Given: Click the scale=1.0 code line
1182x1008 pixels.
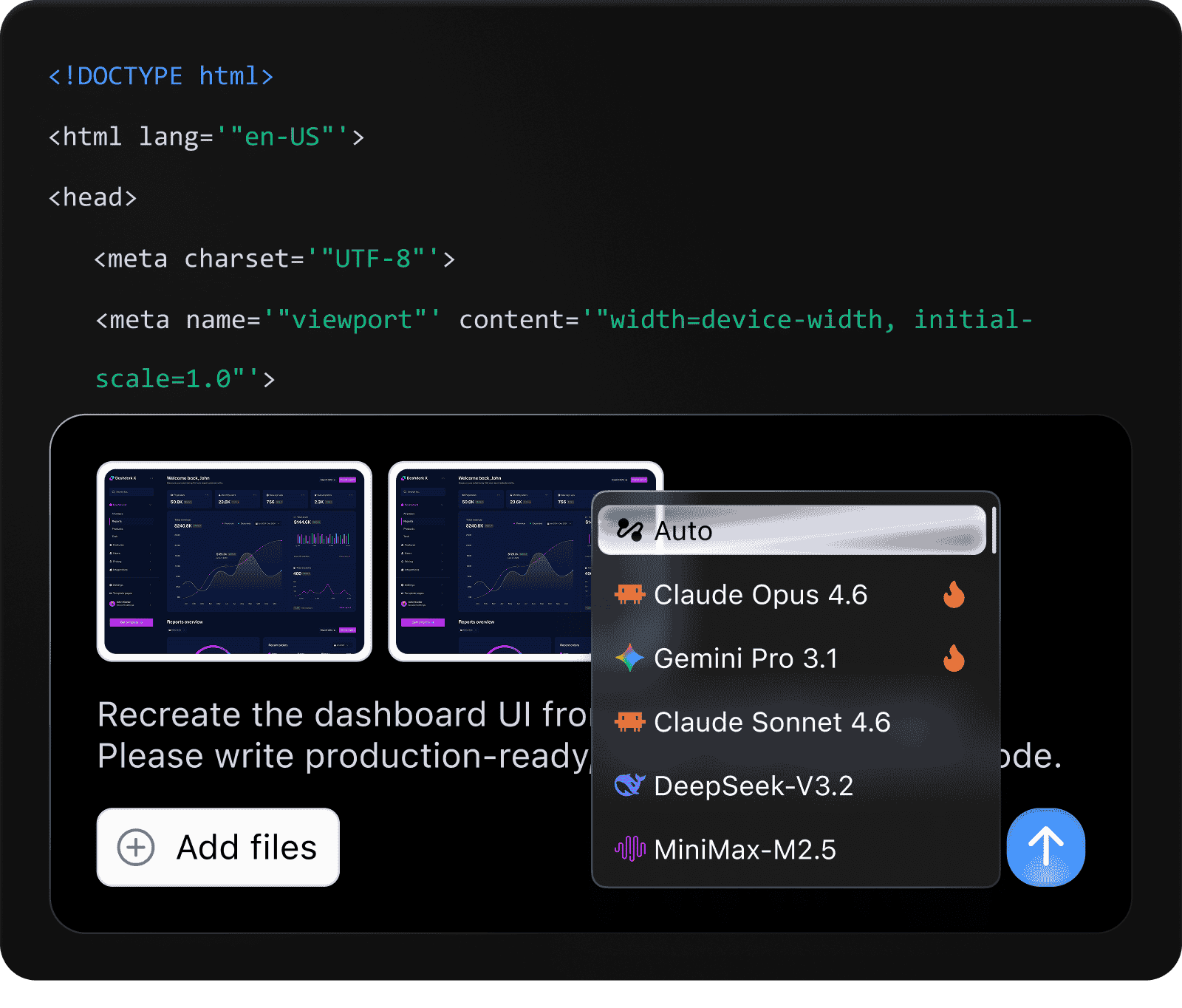Looking at the screenshot, I should click(x=185, y=378).
